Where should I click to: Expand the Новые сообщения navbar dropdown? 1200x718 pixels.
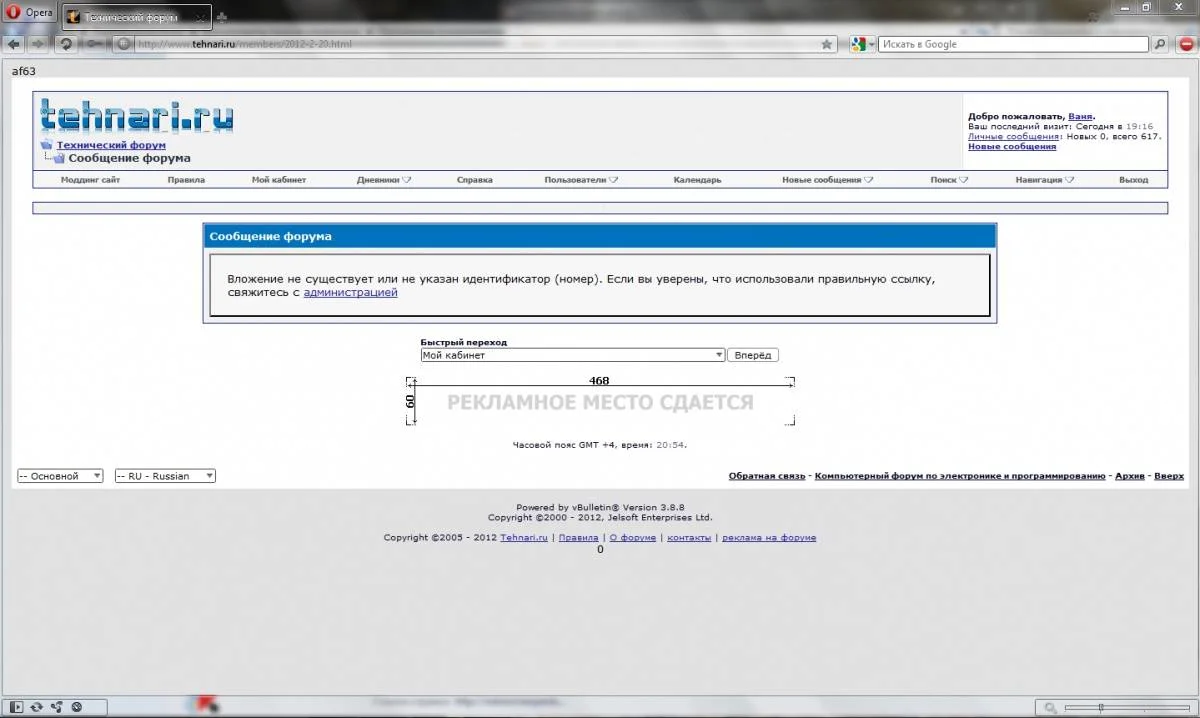point(828,180)
